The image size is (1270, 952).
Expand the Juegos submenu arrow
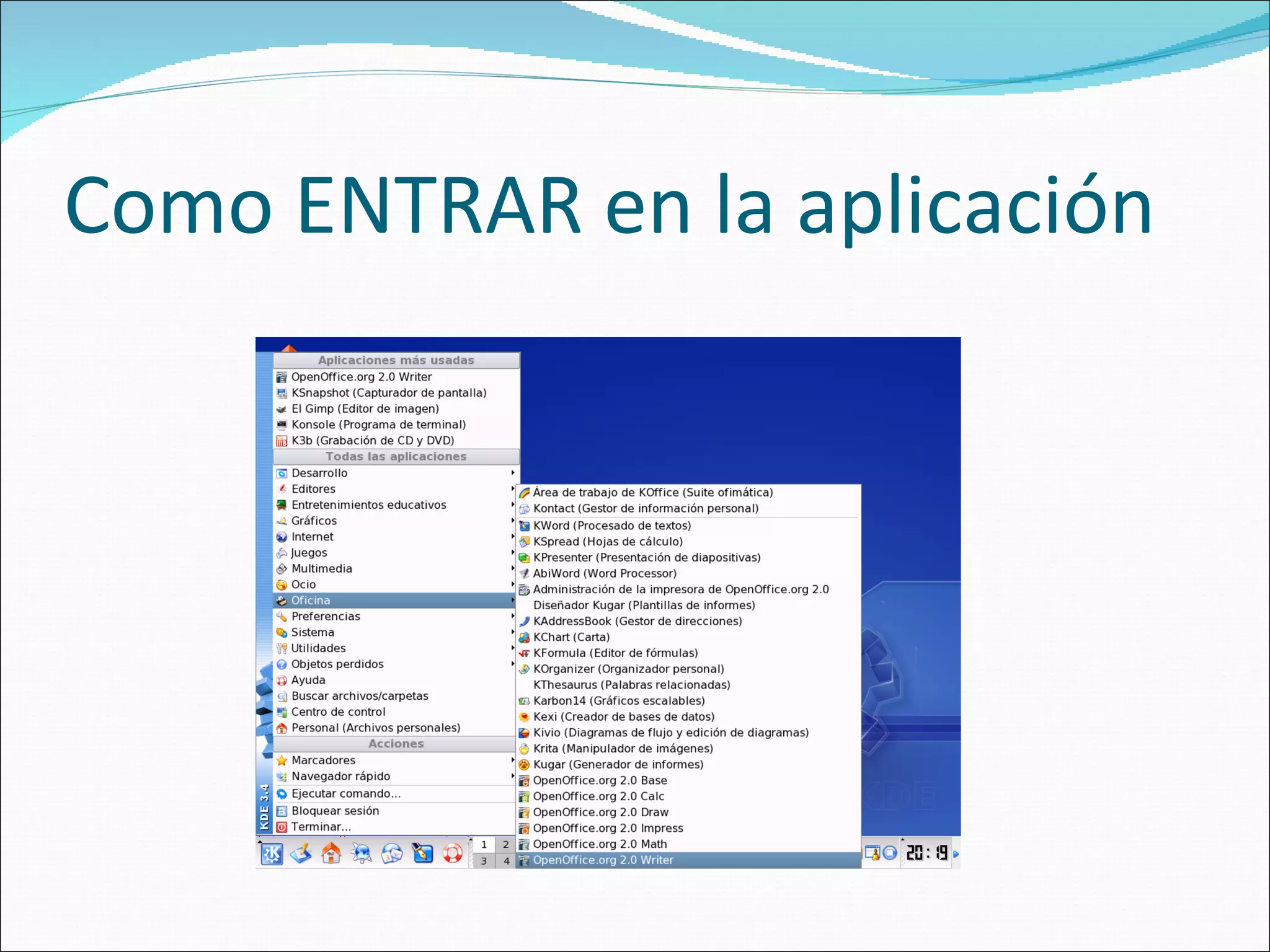point(513,553)
